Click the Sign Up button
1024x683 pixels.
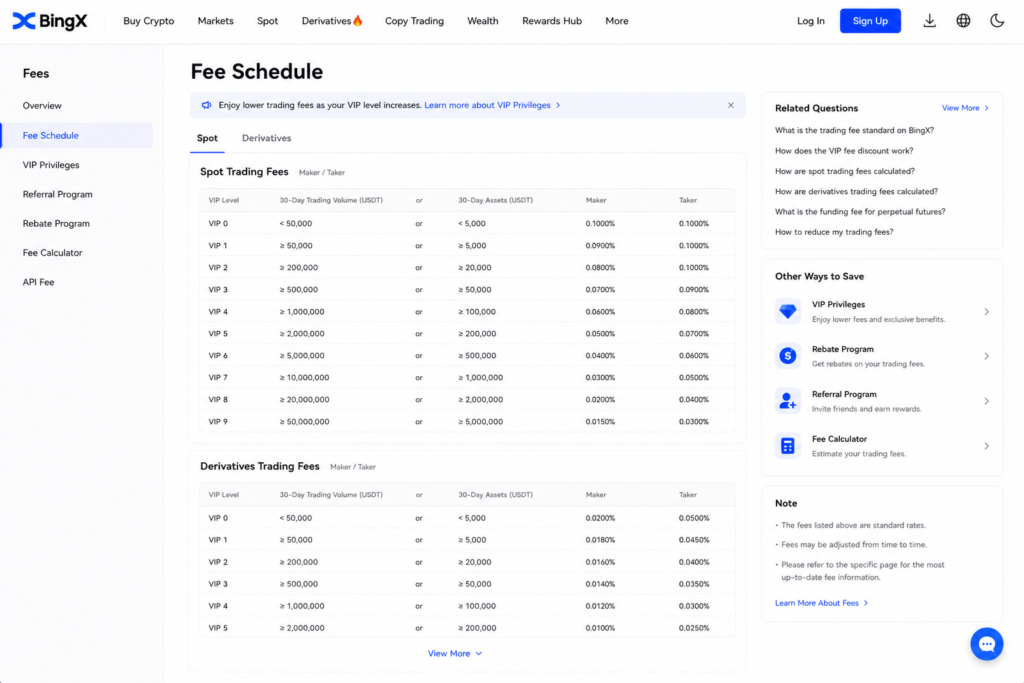(x=870, y=21)
